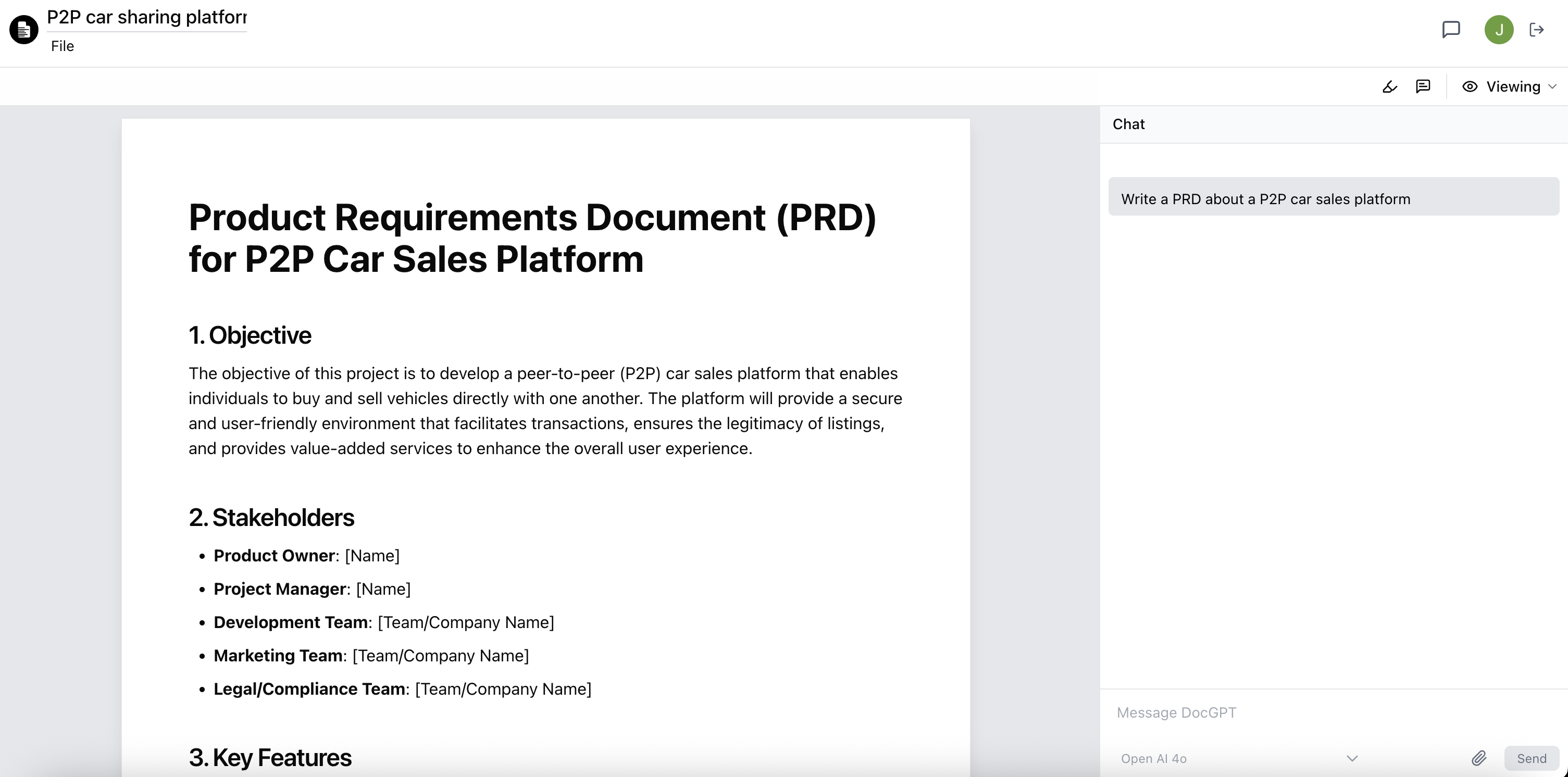This screenshot has height=777, width=1568.
Task: Select the Chat panel header
Action: point(1128,124)
